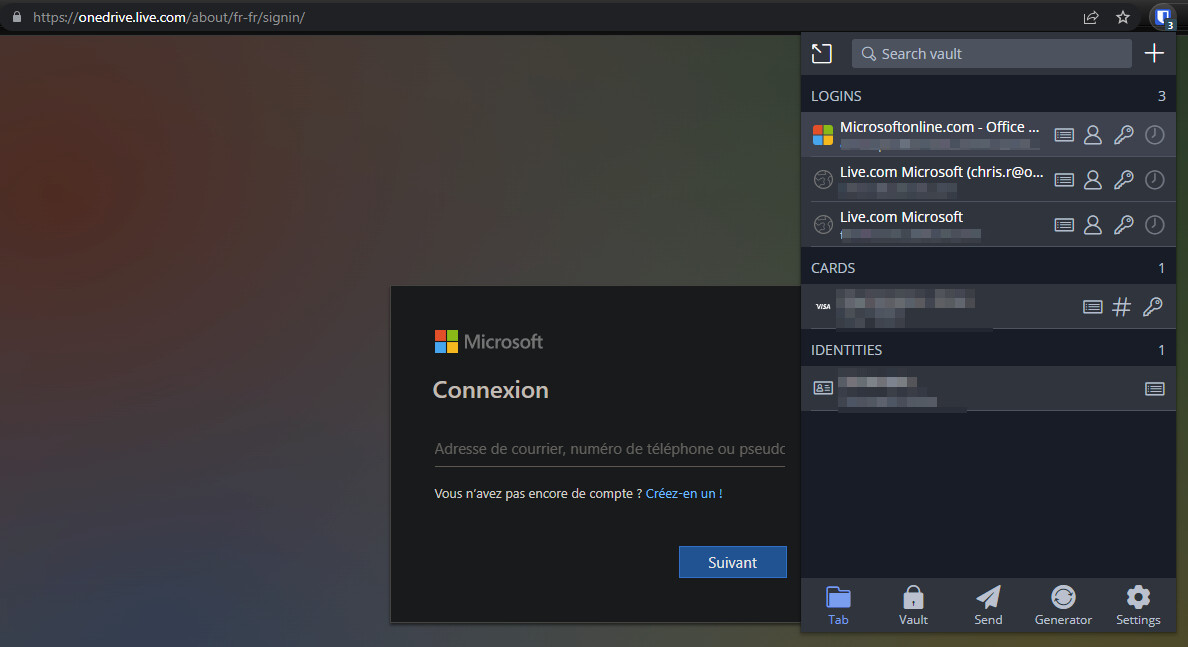Click the Search vault field

coord(991,53)
